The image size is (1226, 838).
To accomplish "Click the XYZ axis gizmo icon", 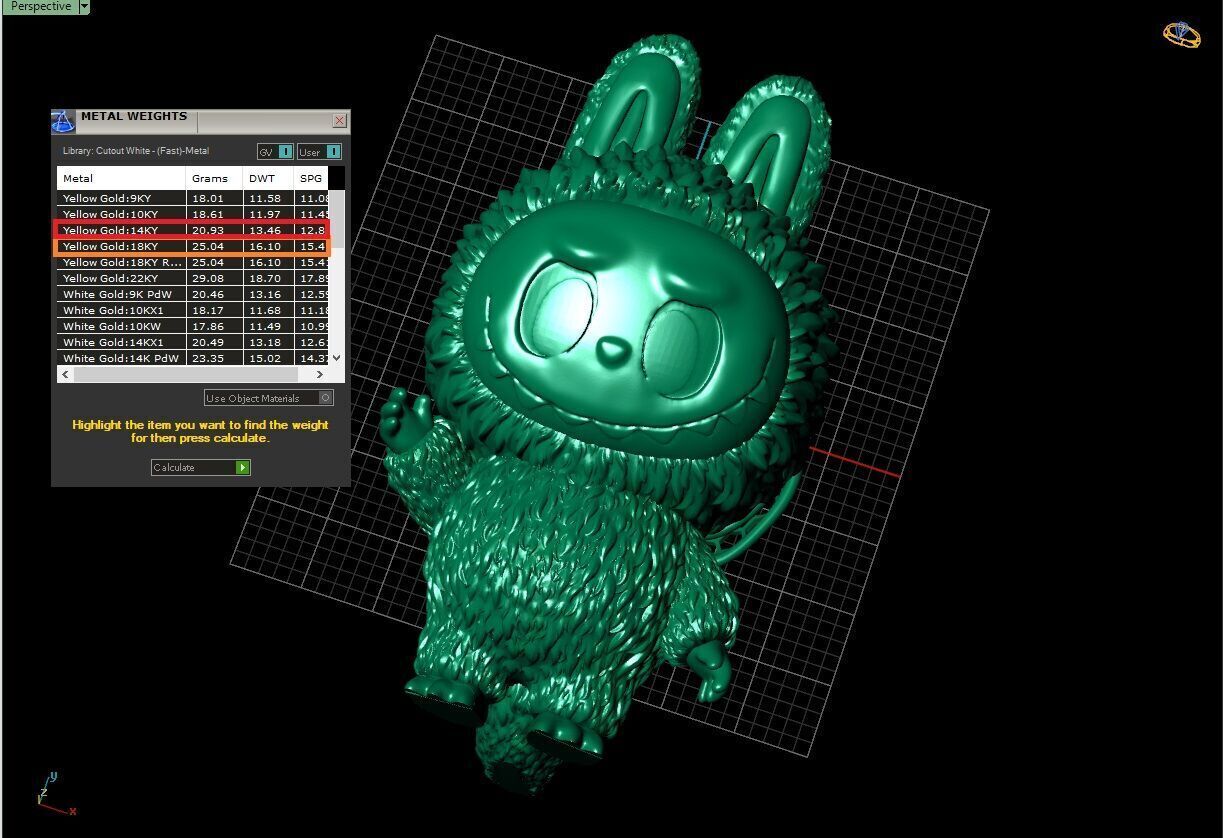I will [x=55, y=794].
